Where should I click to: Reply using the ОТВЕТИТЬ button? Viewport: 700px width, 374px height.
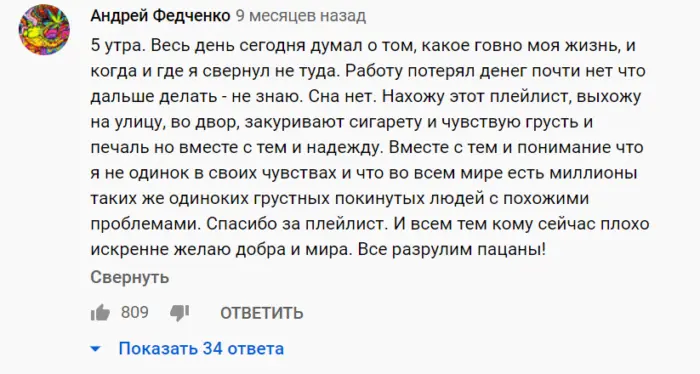(262, 313)
